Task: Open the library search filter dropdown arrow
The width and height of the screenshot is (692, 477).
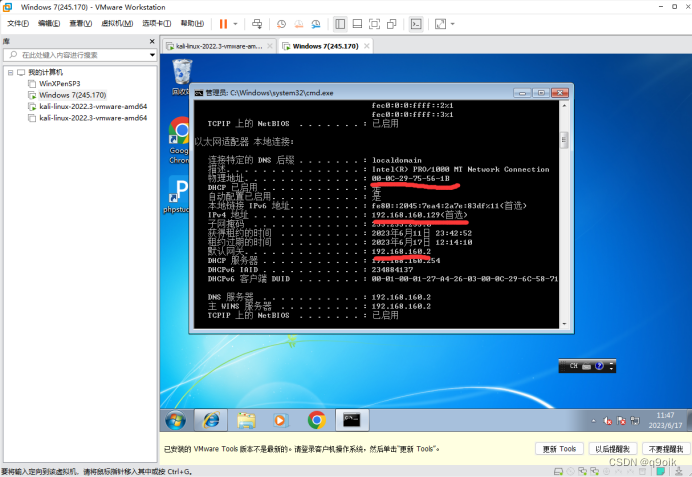Action: (152, 55)
